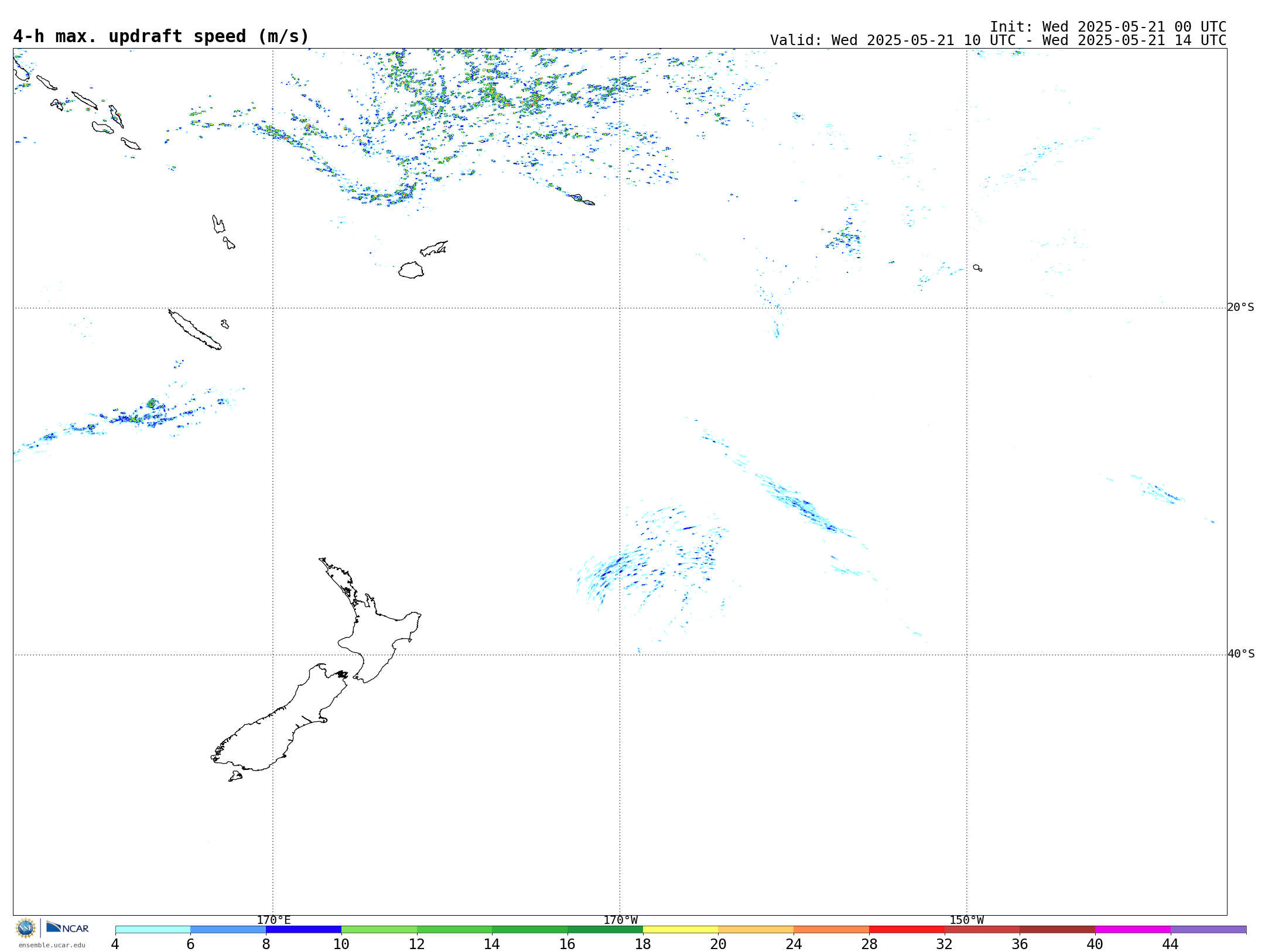Click the magenta 40–44 color swatch
Viewport: 1265px width, 952px height.
1133,929
